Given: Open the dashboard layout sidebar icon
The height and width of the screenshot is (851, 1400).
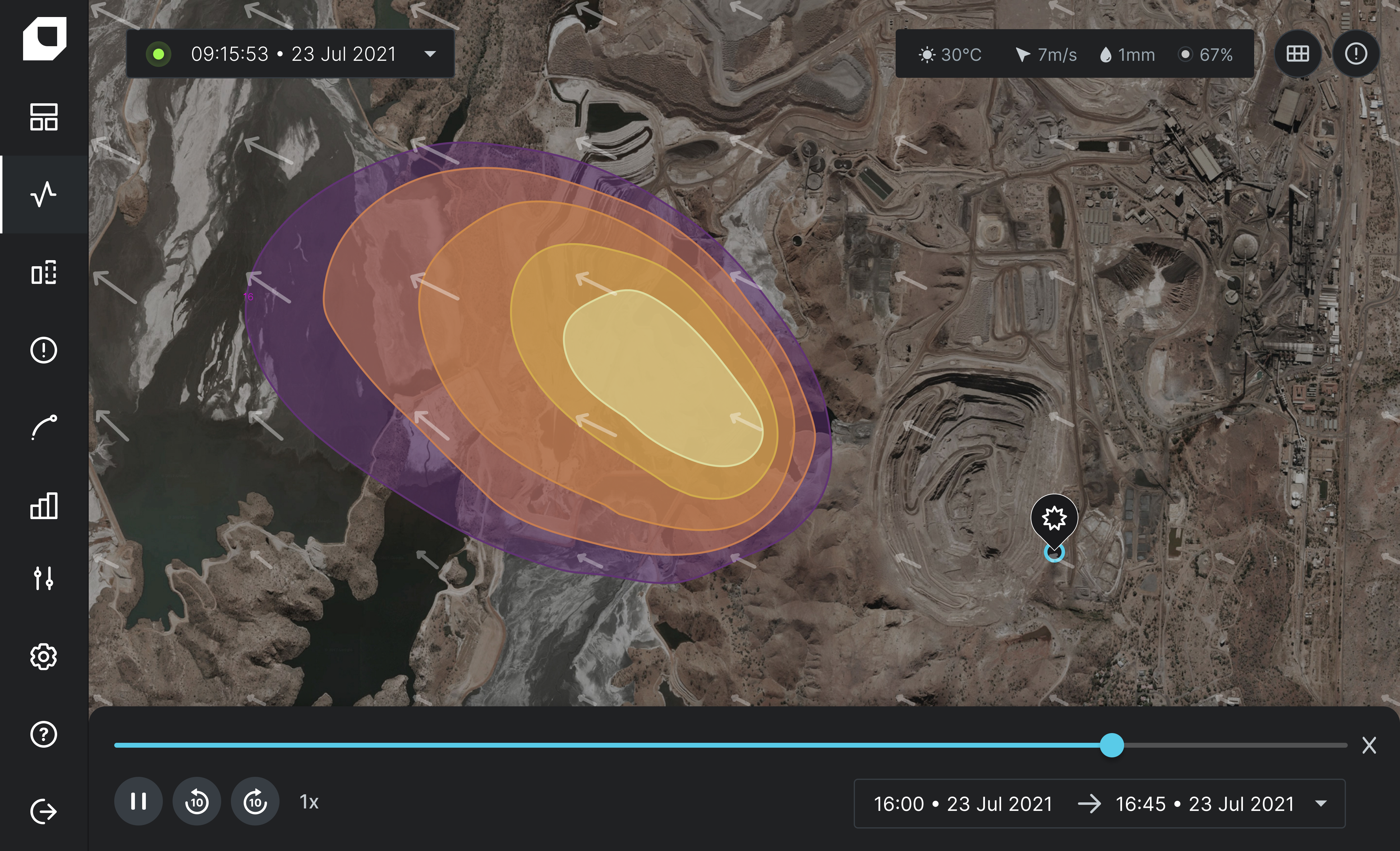Looking at the screenshot, I should (x=44, y=117).
